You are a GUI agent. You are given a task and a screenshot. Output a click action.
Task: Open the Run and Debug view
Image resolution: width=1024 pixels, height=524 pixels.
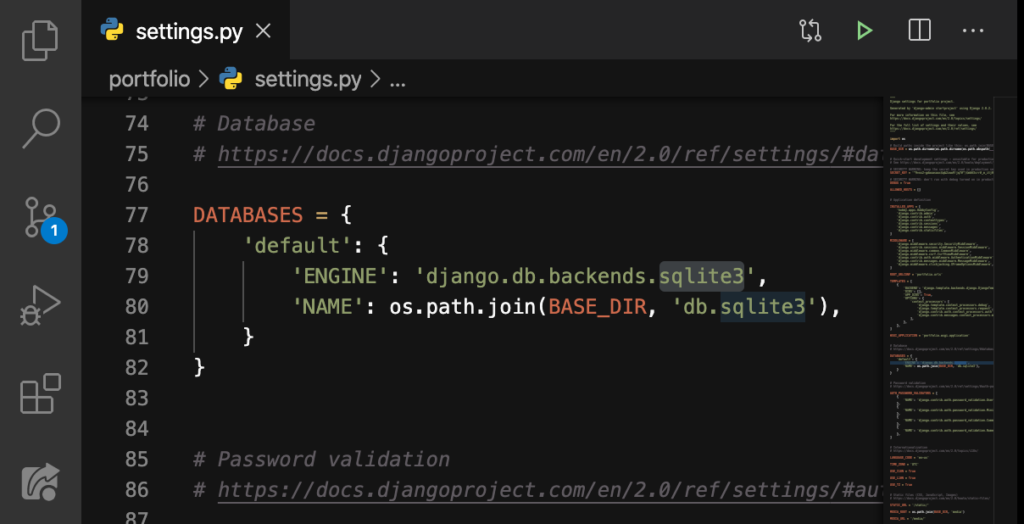pyautogui.click(x=40, y=305)
